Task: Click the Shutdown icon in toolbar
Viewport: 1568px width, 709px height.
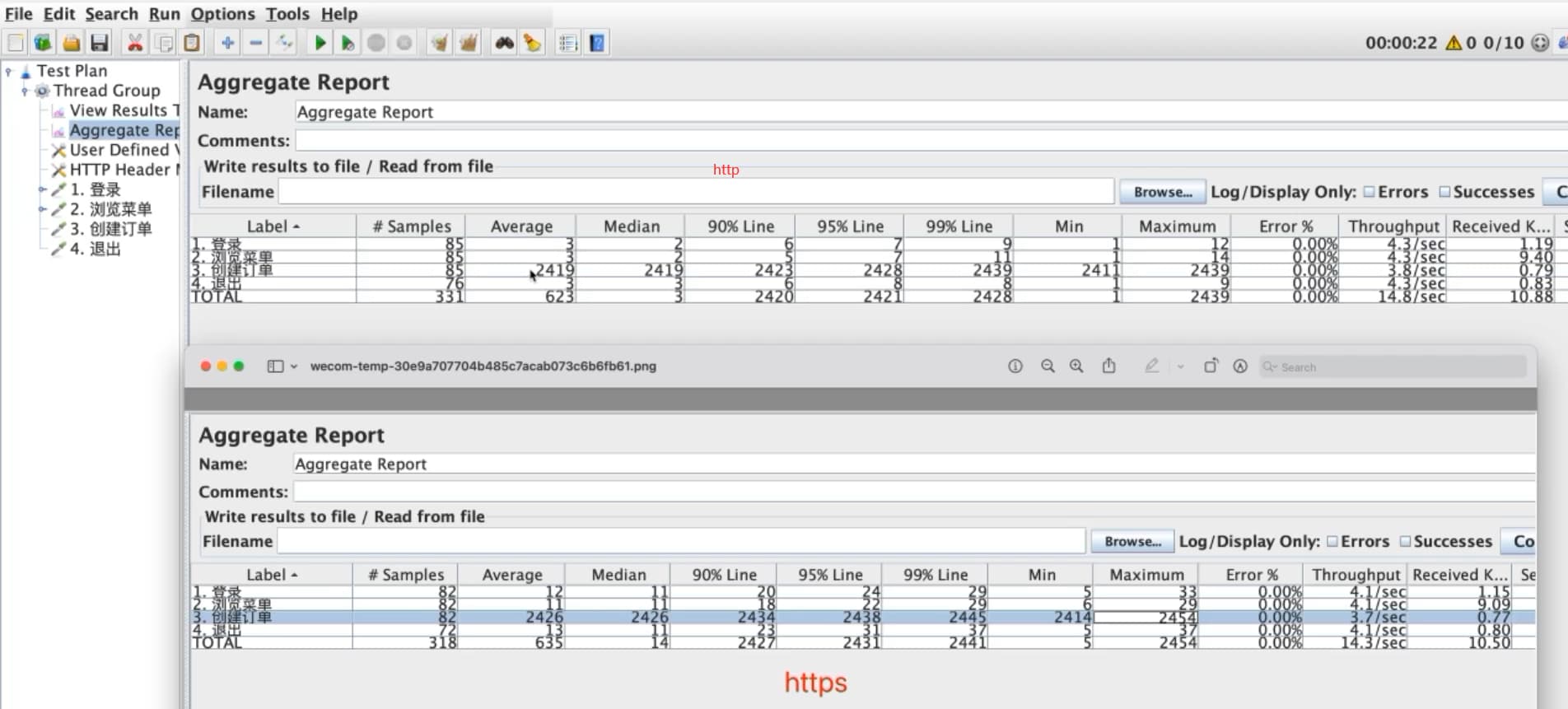Action: click(x=404, y=43)
